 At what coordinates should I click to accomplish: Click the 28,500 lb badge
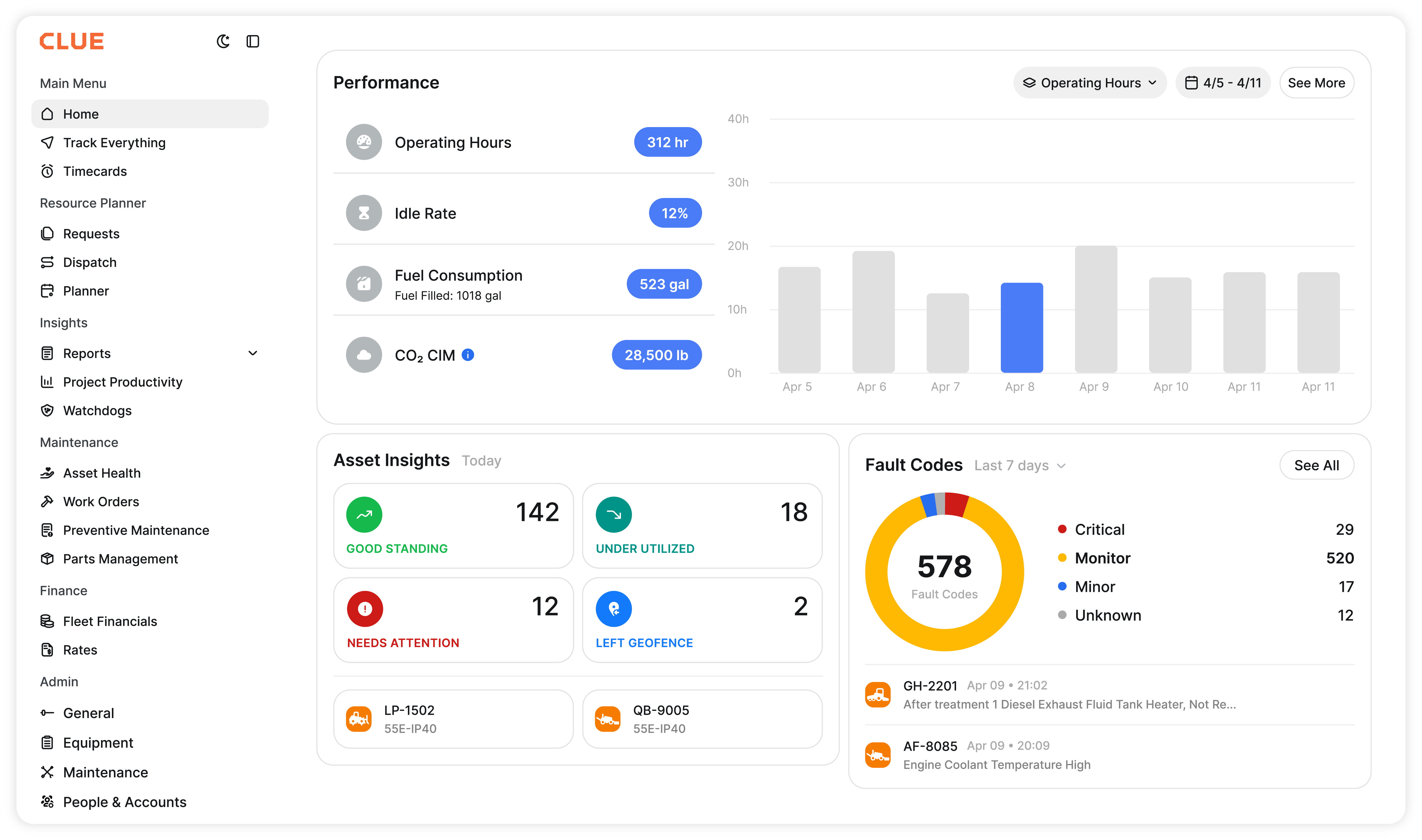(656, 355)
